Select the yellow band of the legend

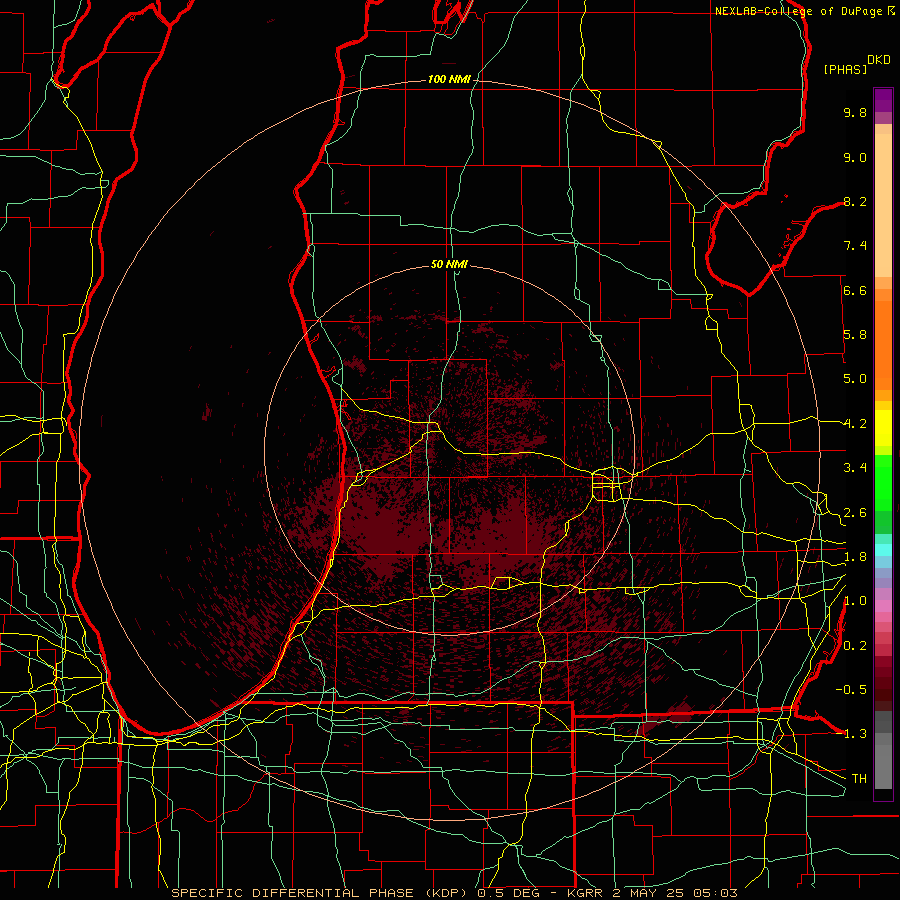tap(883, 428)
